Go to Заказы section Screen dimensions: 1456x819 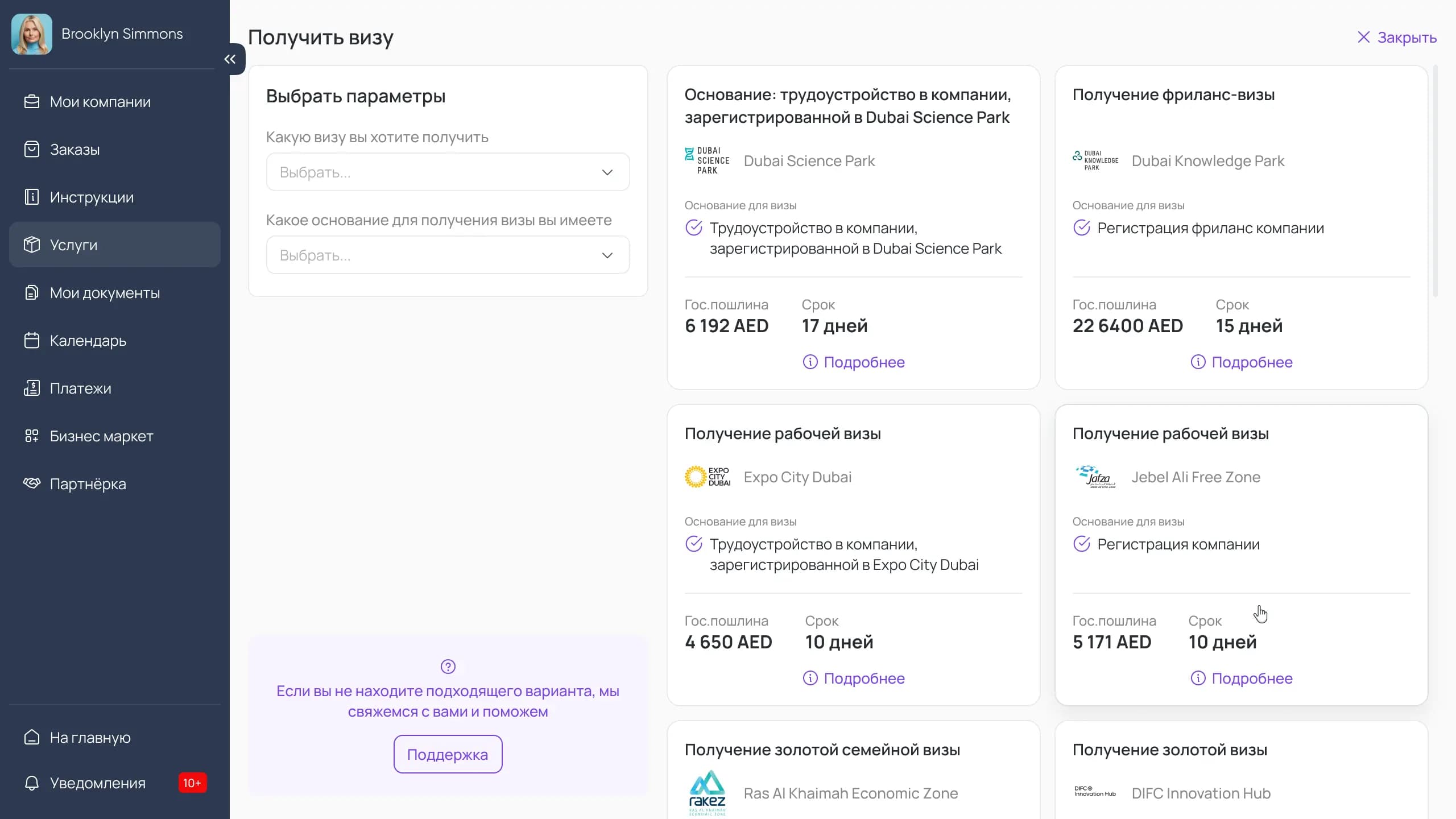coord(75,150)
